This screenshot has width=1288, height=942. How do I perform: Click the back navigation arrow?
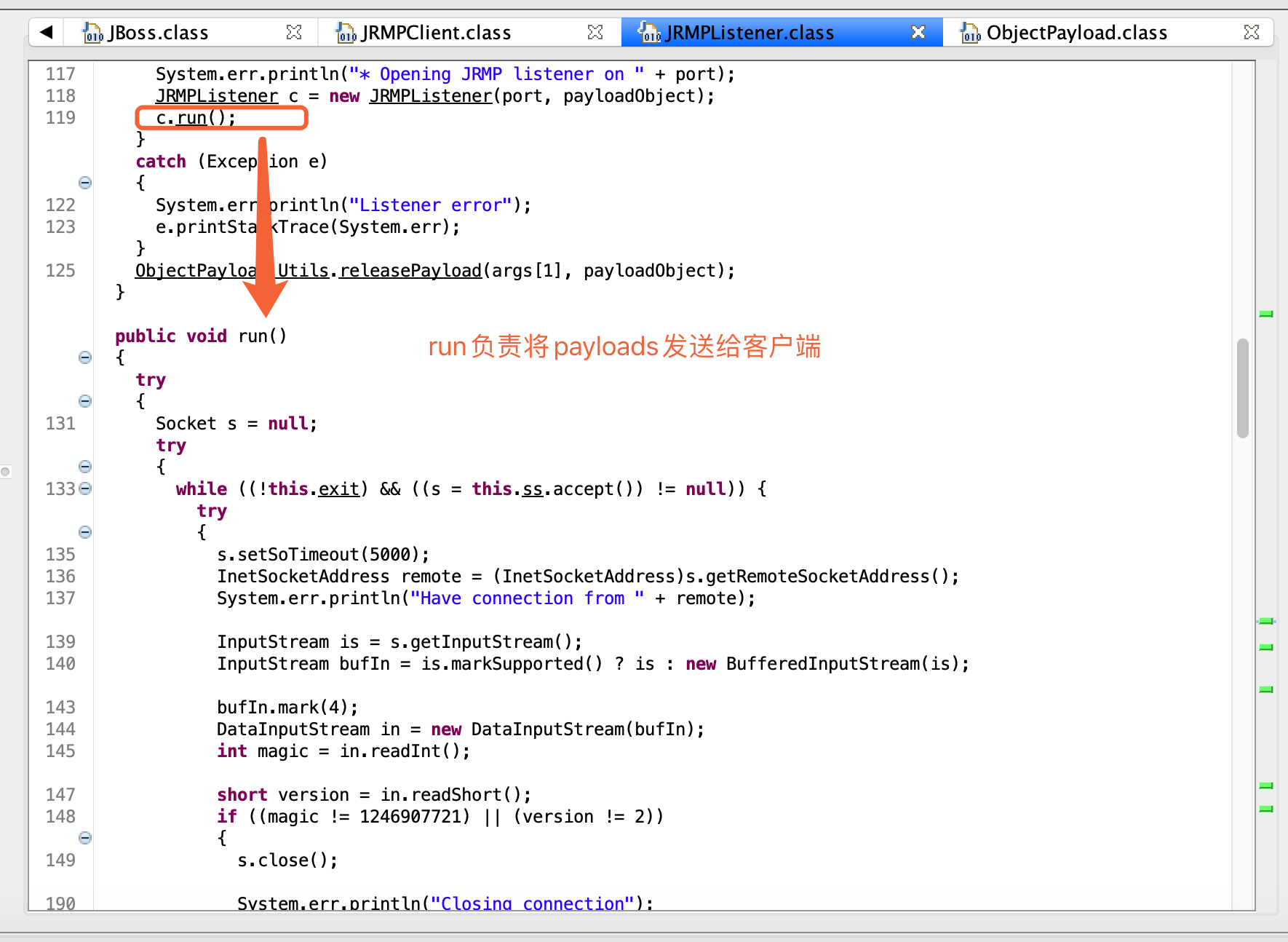[x=45, y=31]
